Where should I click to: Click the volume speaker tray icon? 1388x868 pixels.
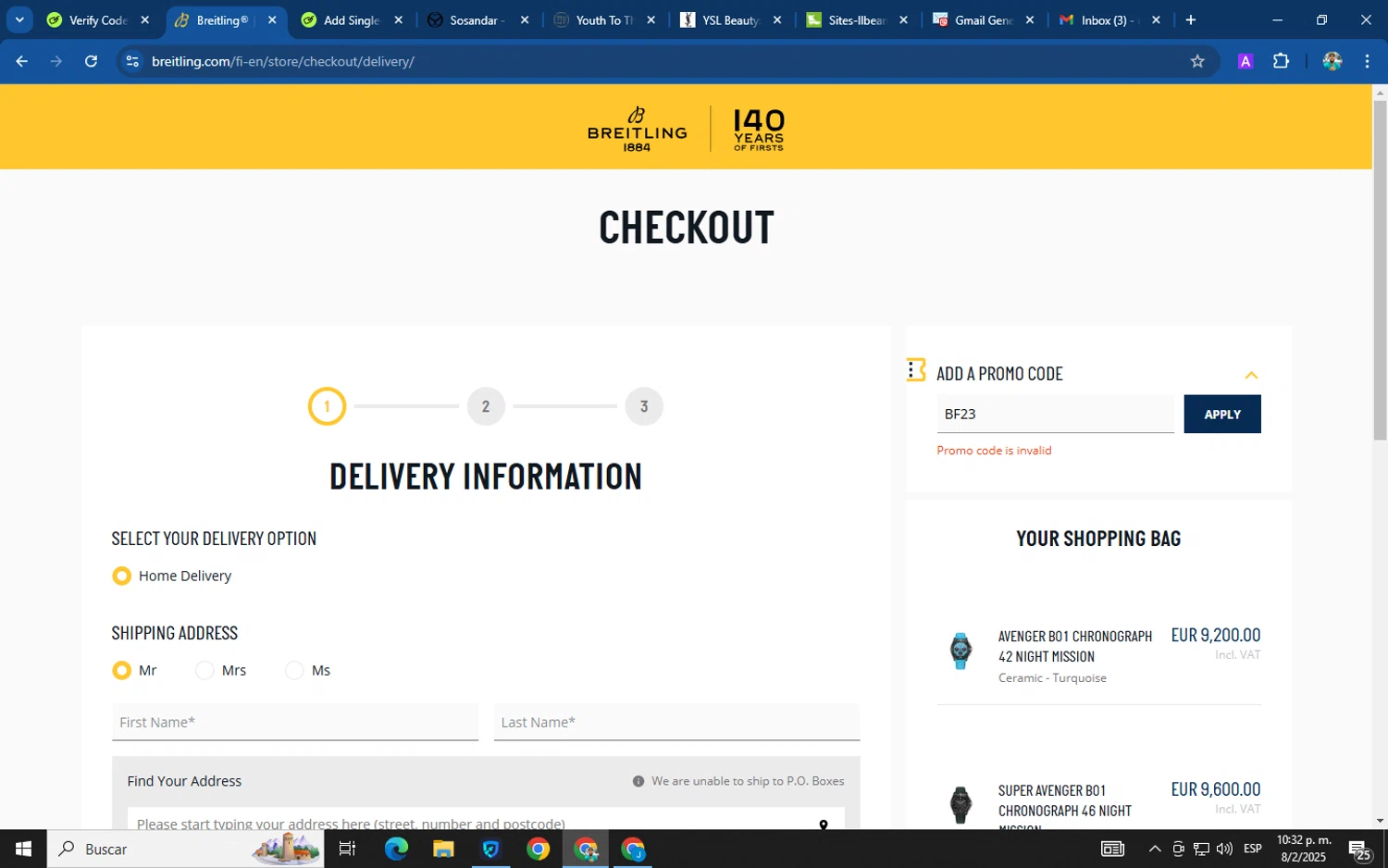click(1224, 849)
